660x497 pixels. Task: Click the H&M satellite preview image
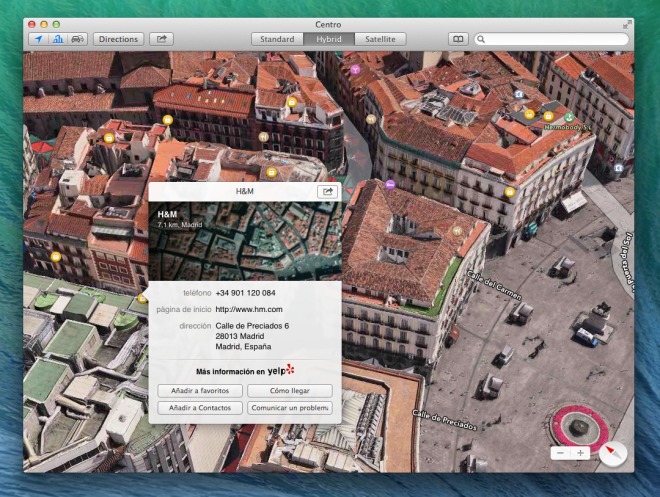click(x=245, y=242)
